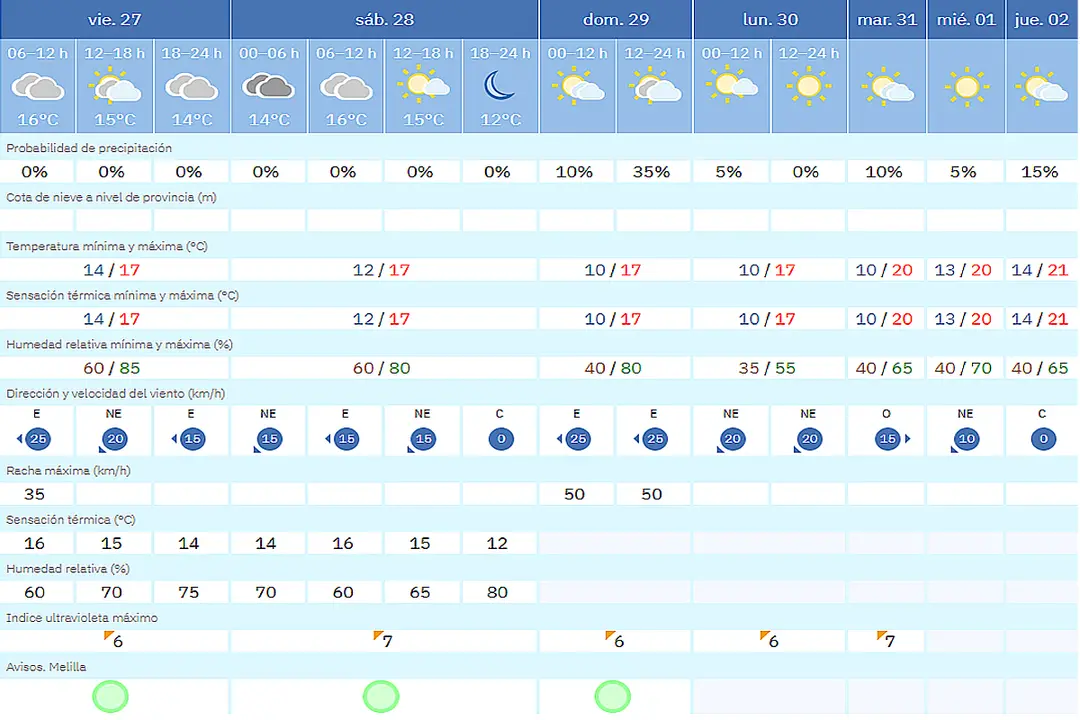Image resolution: width=1080 pixels, height=720 pixels.
Task: Click the weather icon for dom. 29 00–12 h
Action: (578, 86)
